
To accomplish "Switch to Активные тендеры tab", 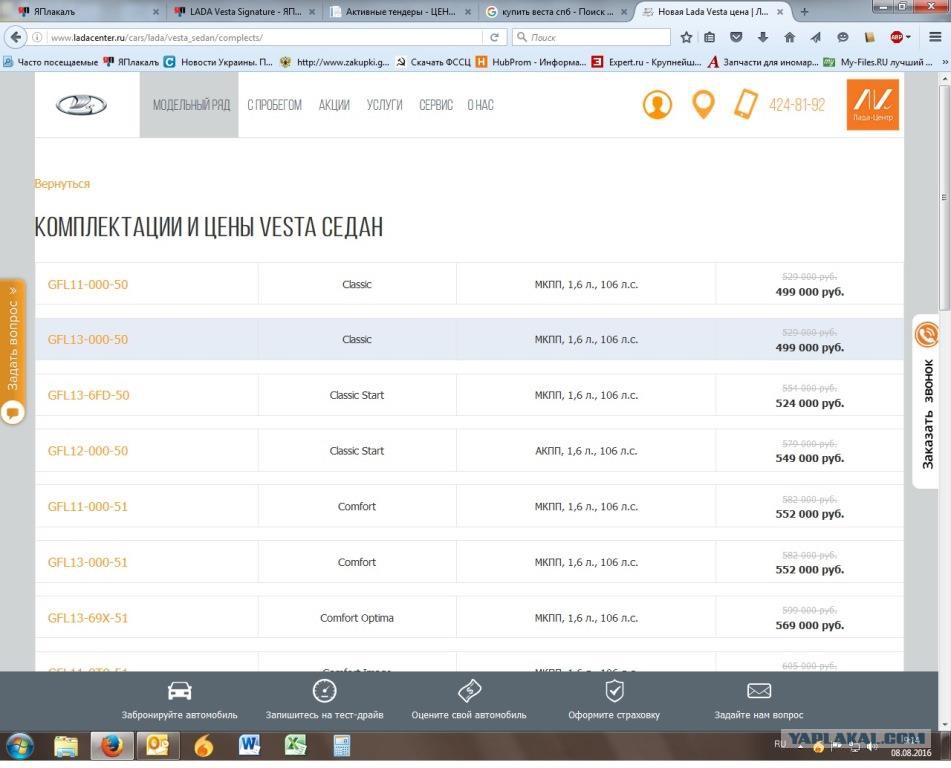I will (x=401, y=12).
